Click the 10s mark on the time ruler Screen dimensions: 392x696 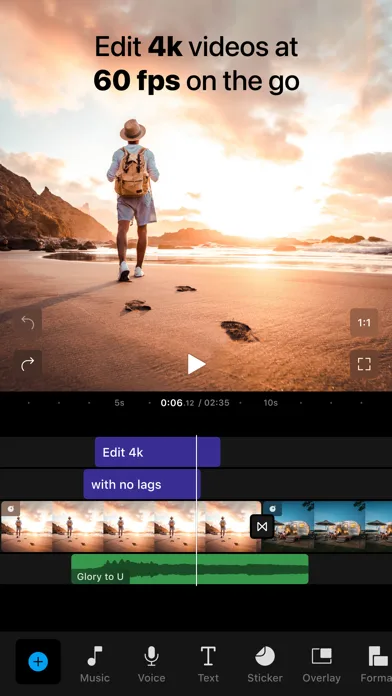(x=270, y=403)
